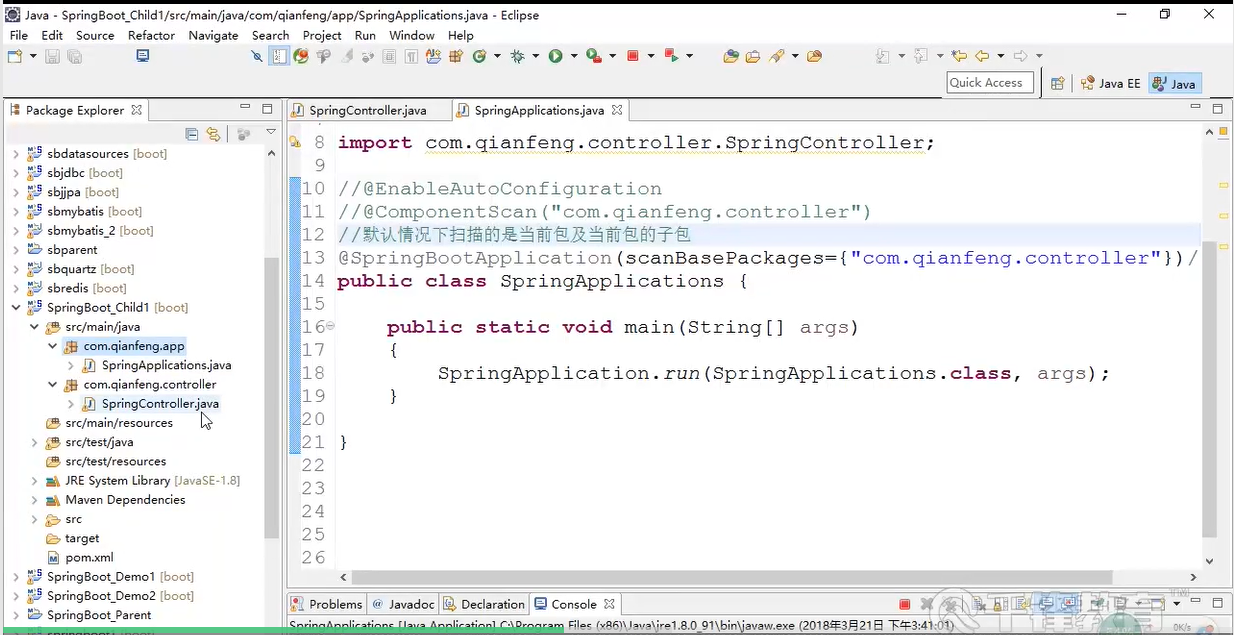This screenshot has height=635, width=1234.
Task: Select the Java perspective button
Action: click(1174, 84)
